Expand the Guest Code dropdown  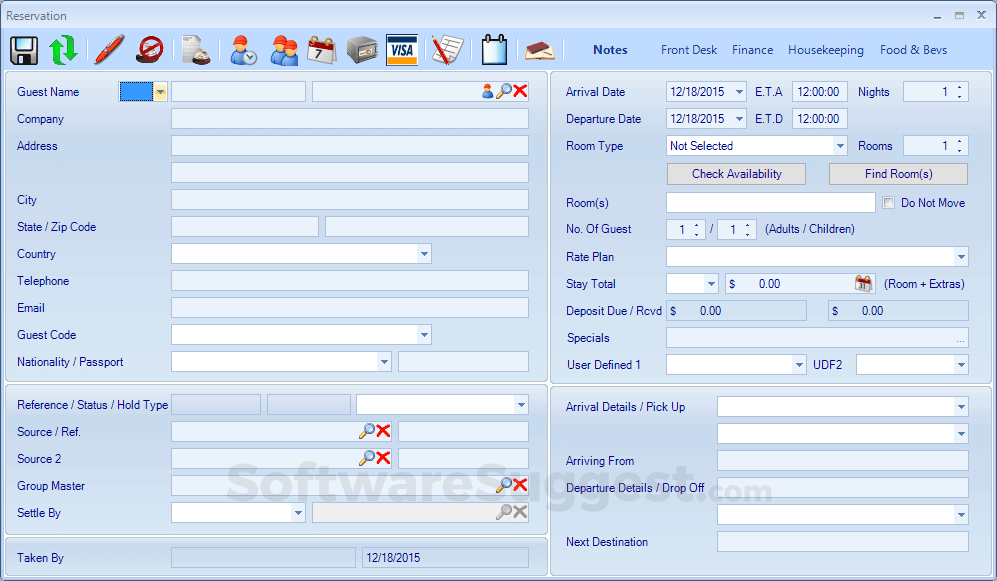(x=424, y=334)
